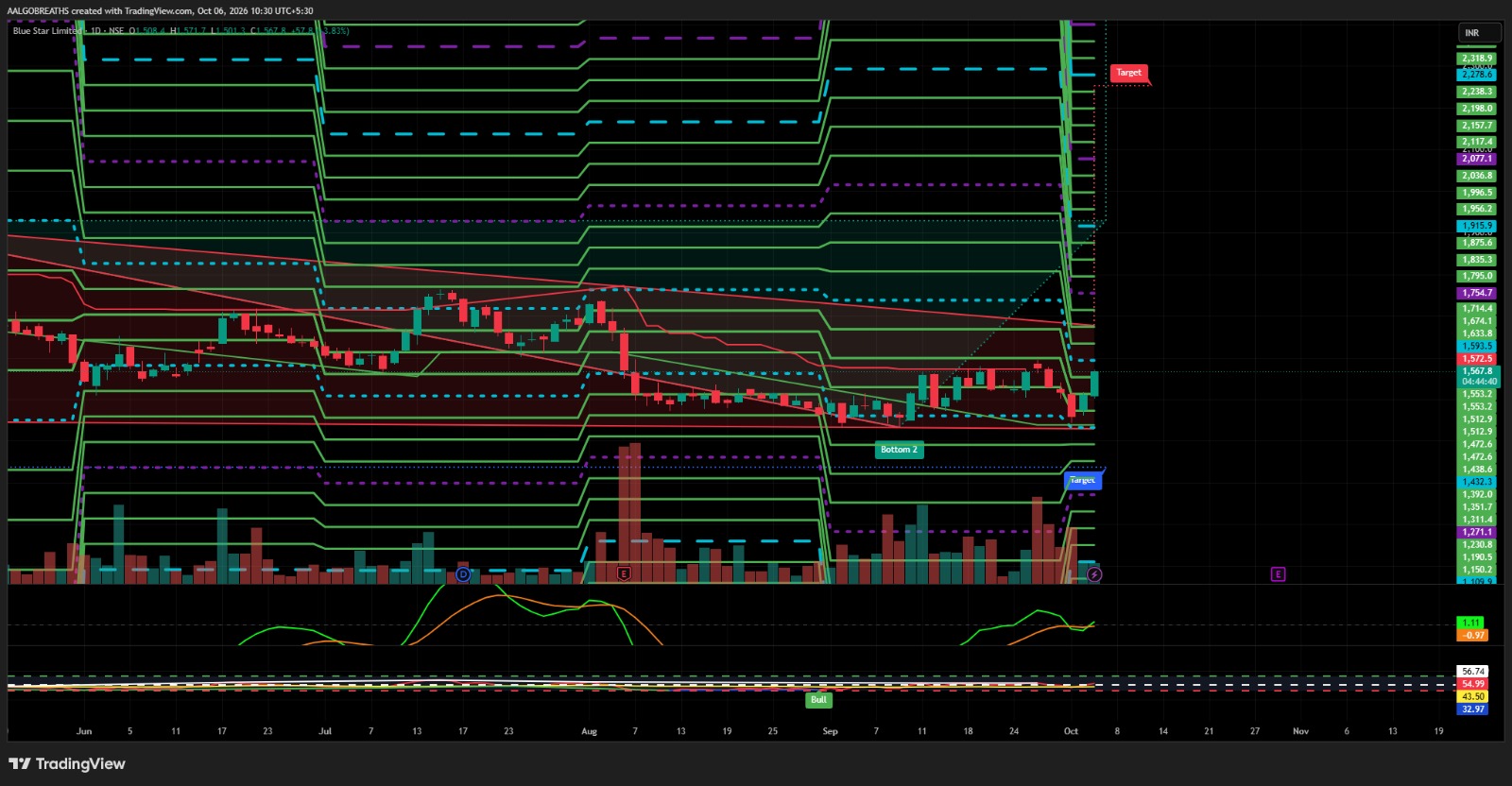
Task: Click the cyan 1,432.3 price label
Action: (1477, 482)
